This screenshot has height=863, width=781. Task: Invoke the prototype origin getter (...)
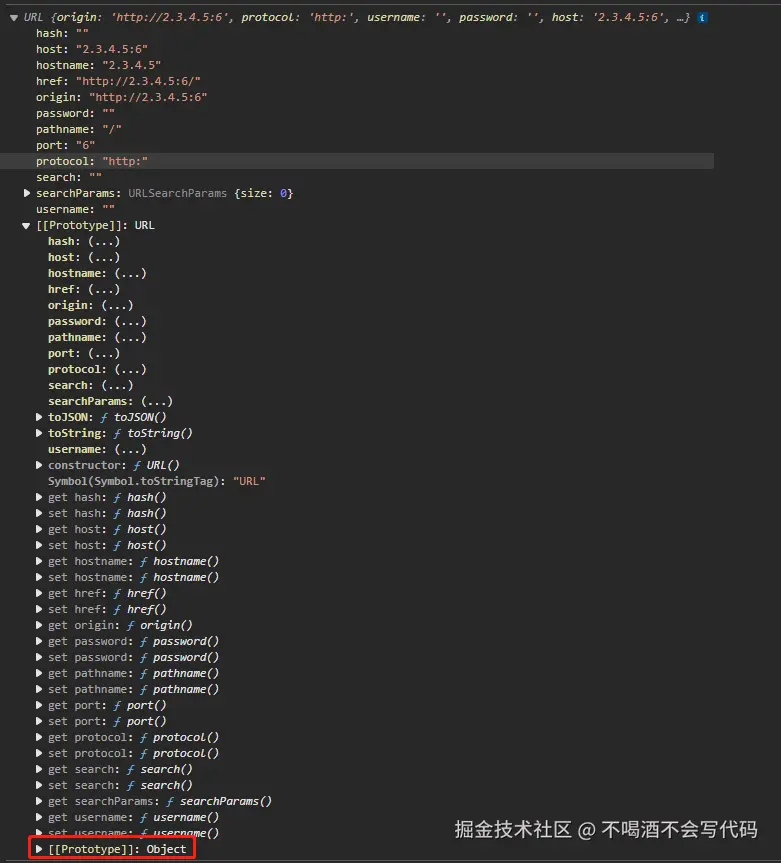point(117,305)
